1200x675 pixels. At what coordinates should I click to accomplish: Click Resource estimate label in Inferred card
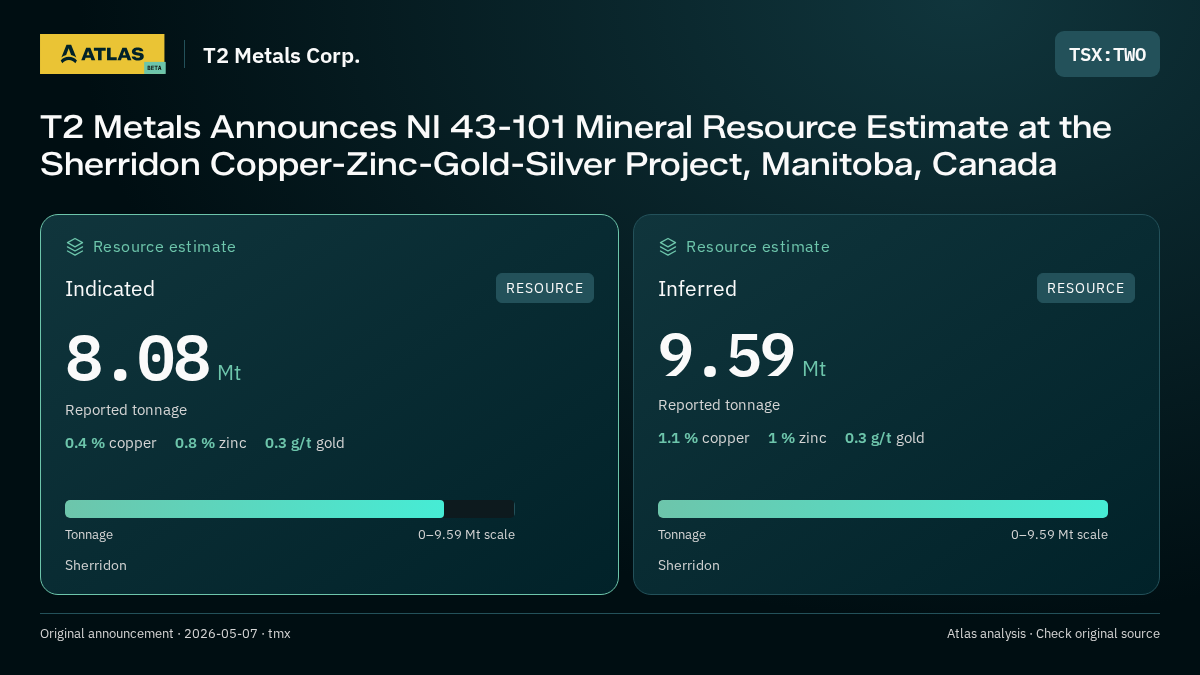click(x=757, y=246)
